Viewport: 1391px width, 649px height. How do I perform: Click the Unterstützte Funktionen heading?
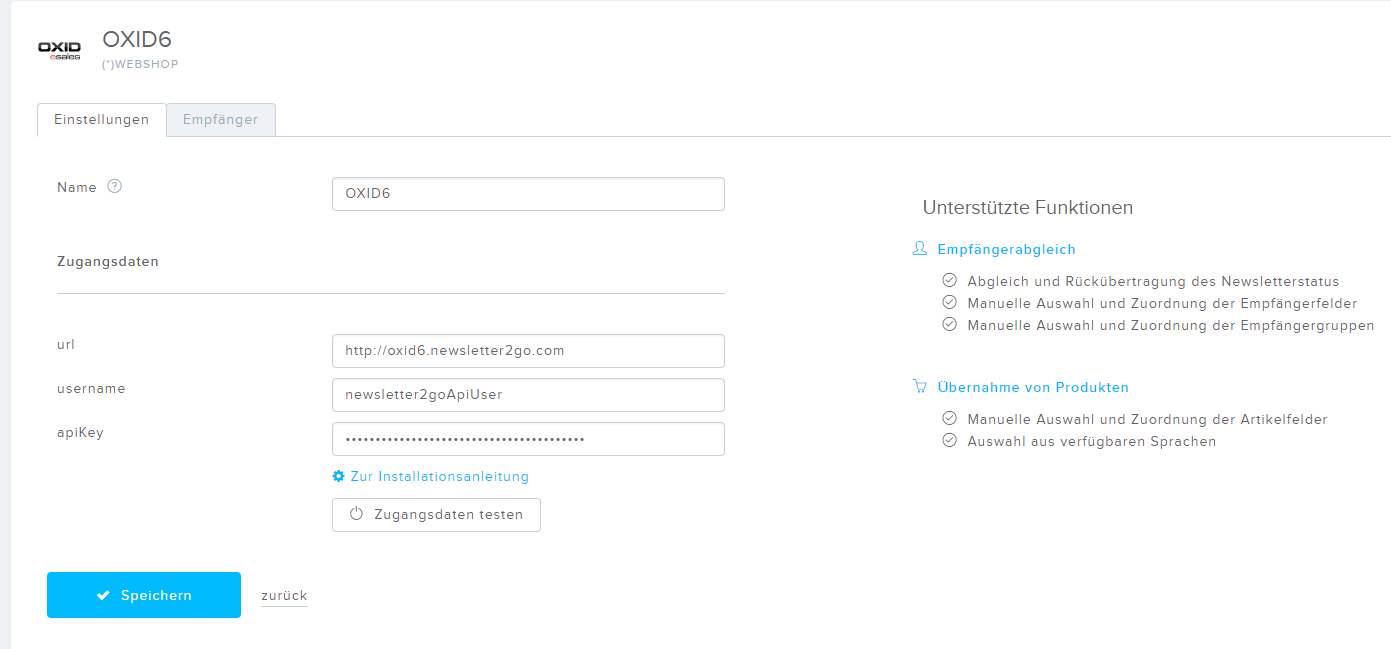tap(1028, 208)
